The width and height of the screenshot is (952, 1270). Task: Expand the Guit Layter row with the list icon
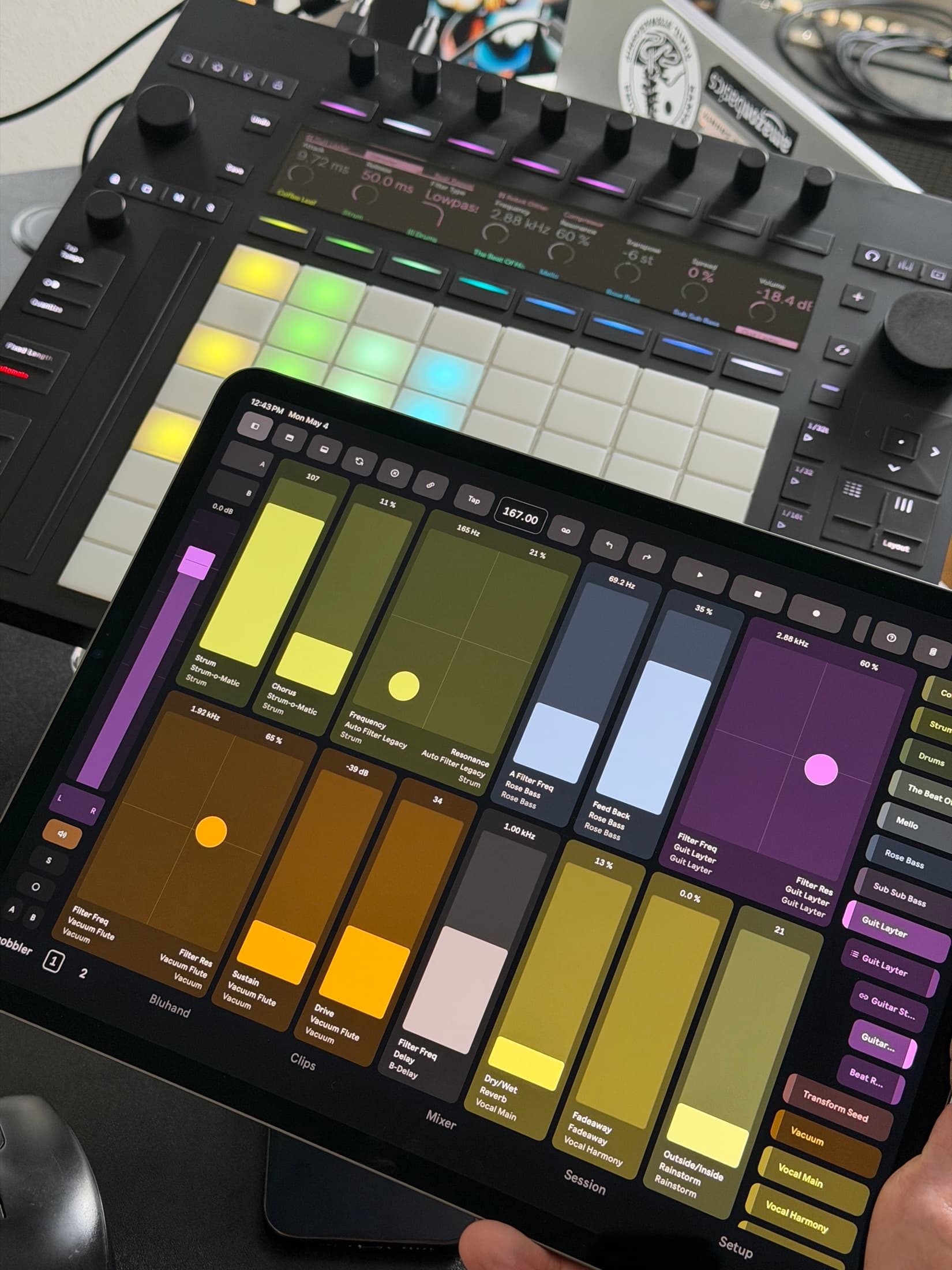tap(856, 954)
